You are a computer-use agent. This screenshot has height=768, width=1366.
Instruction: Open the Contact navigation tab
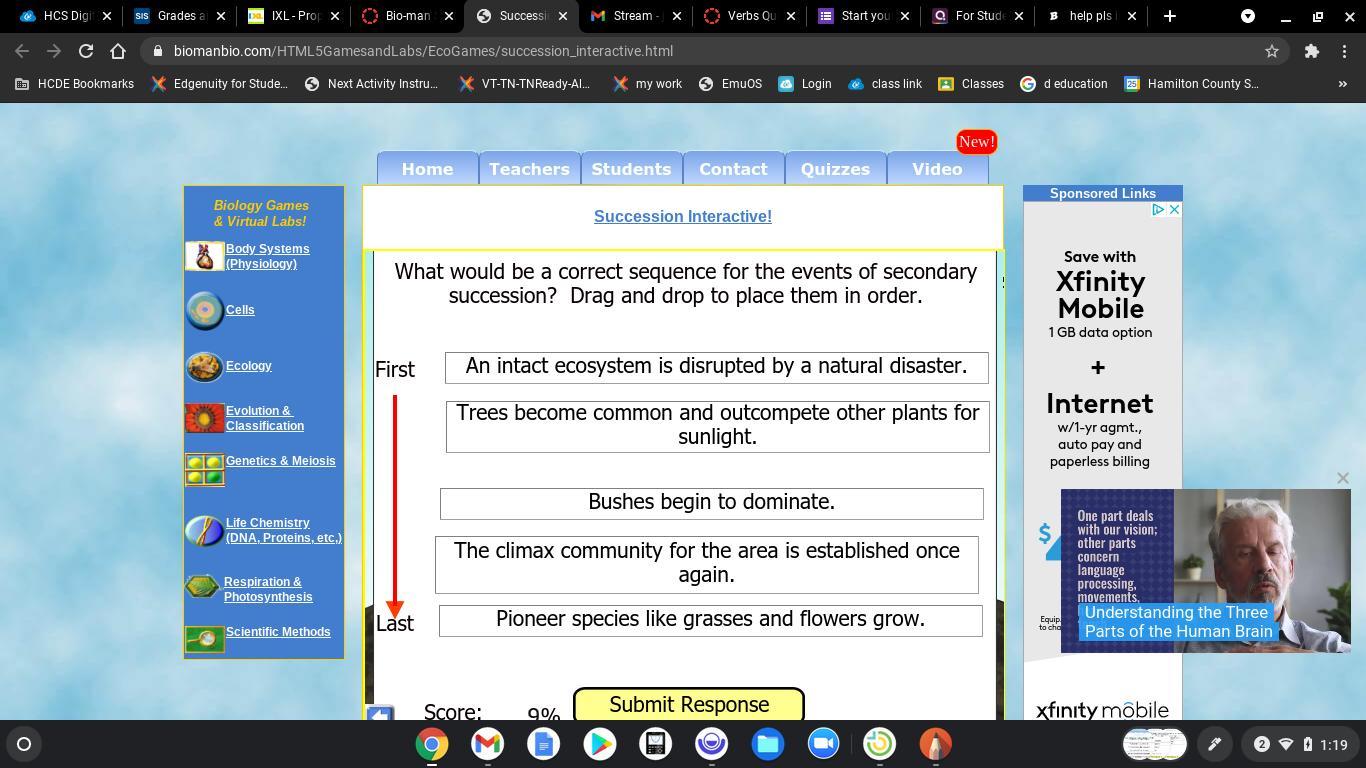733,169
